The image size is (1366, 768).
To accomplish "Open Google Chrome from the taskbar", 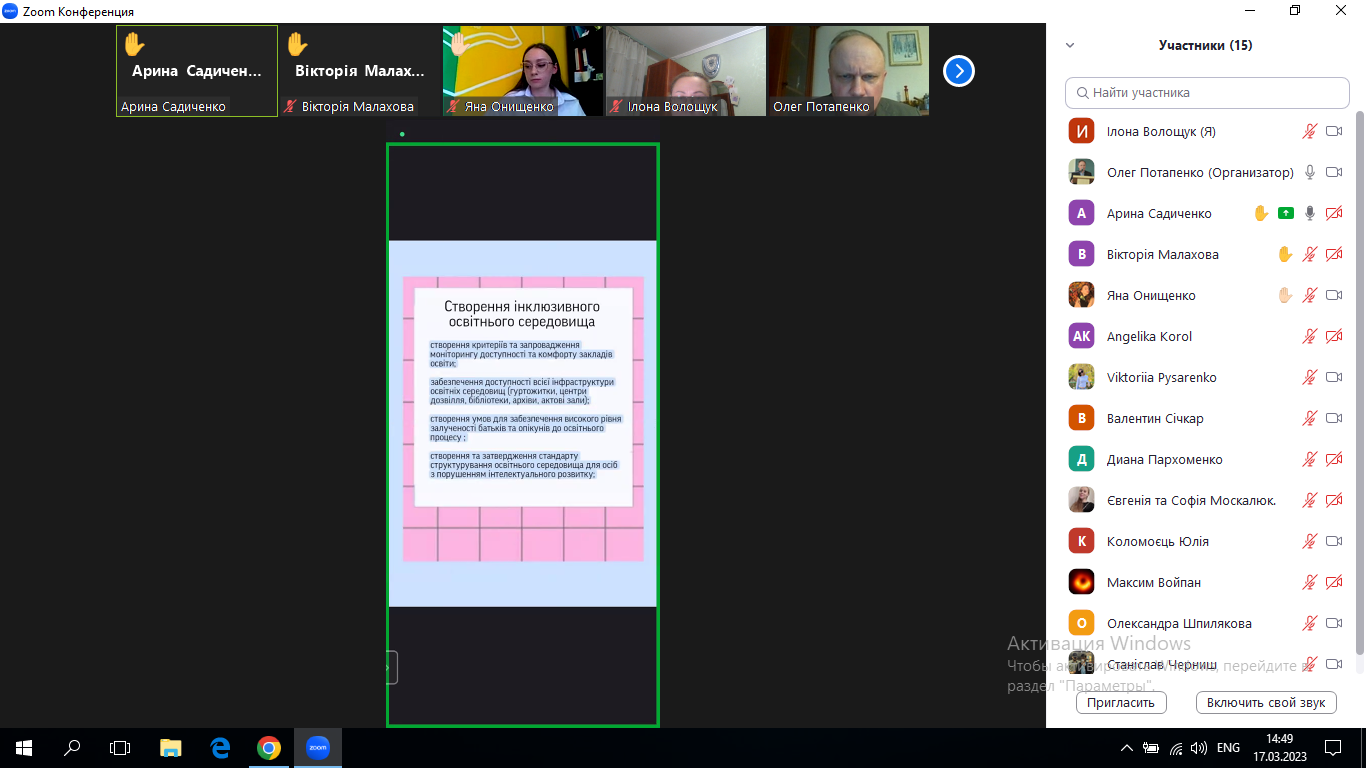I will pyautogui.click(x=268, y=747).
